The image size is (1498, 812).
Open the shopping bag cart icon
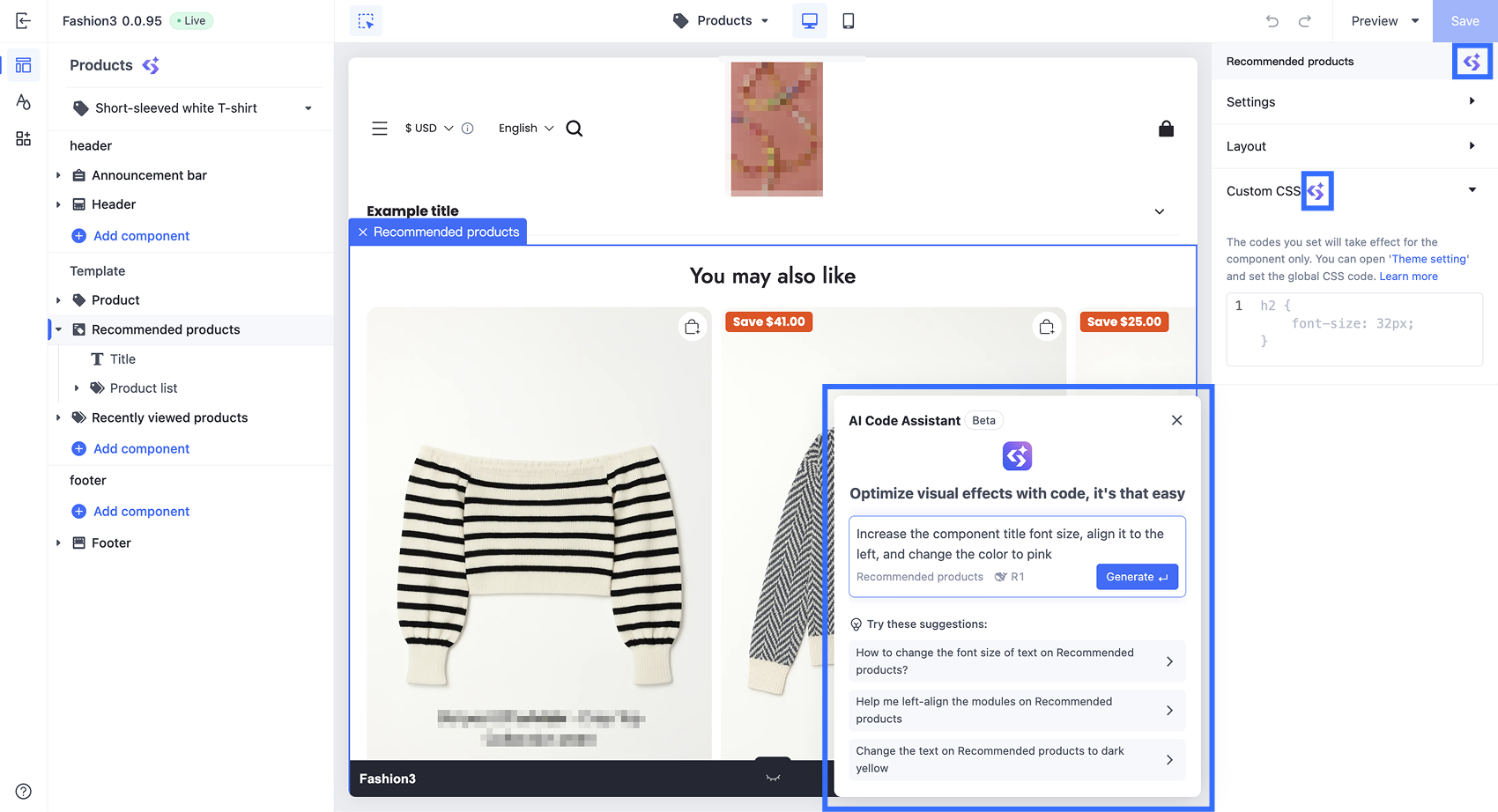tap(1166, 129)
